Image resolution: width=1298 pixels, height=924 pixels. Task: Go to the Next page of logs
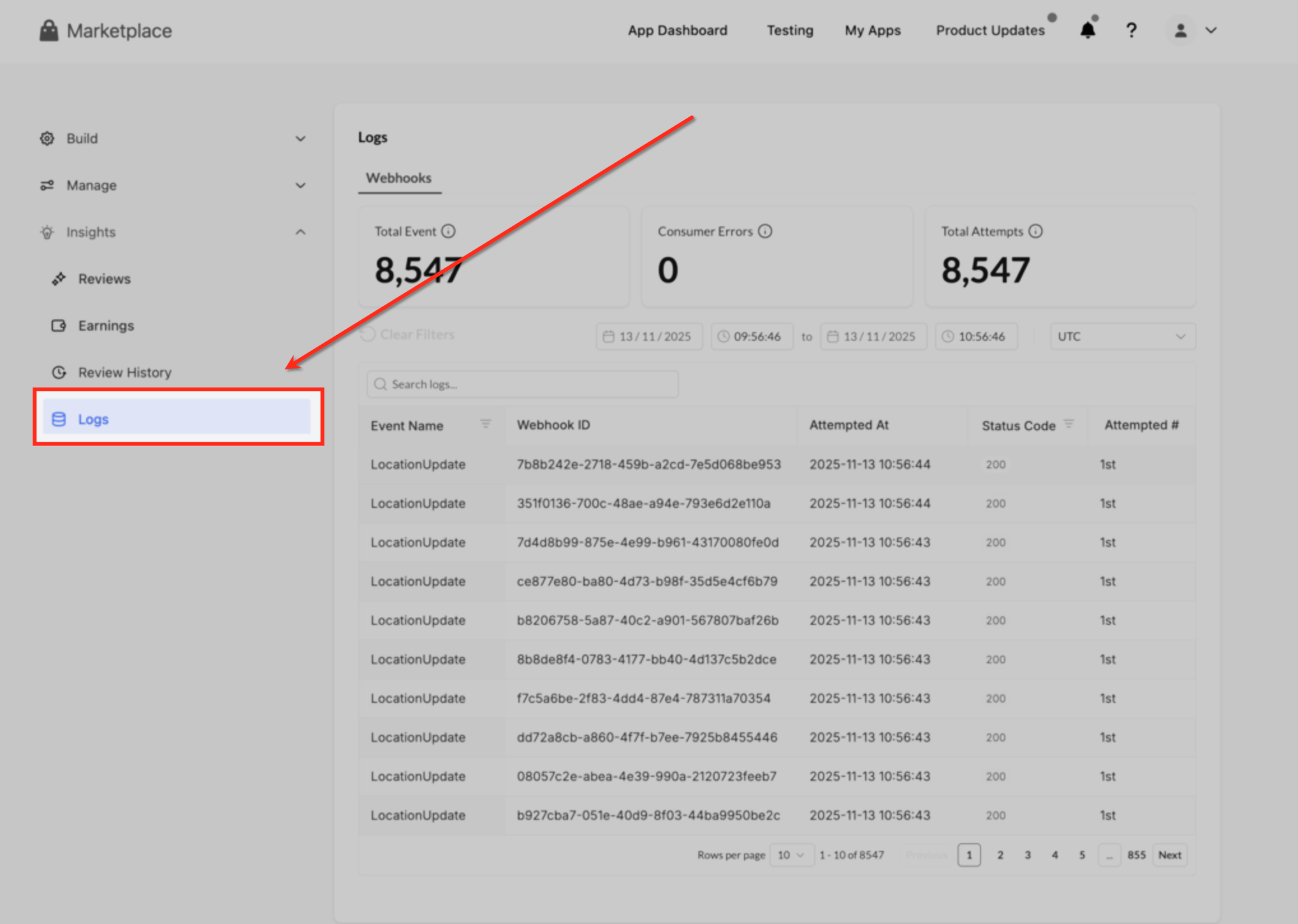pos(1169,855)
